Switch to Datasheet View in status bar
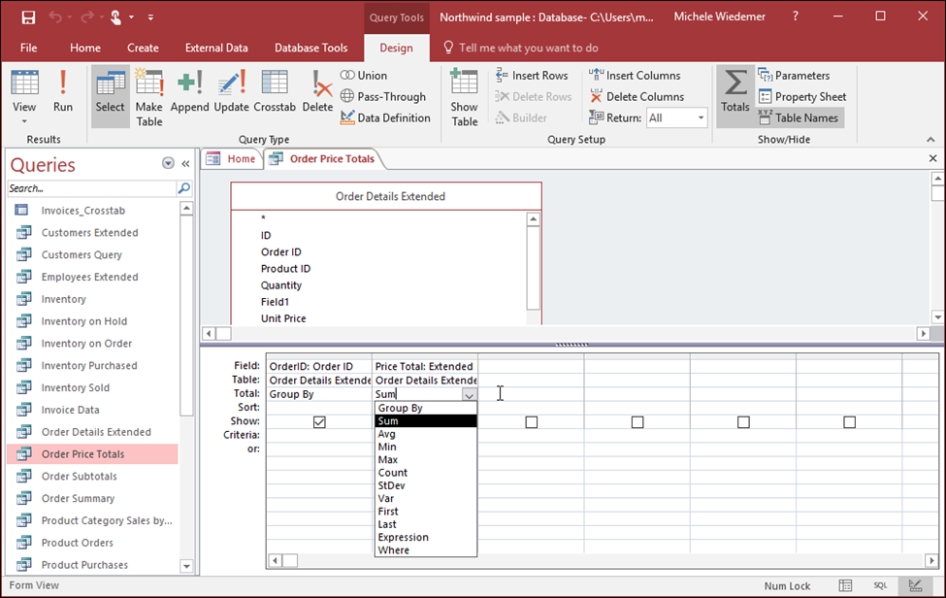Image resolution: width=946 pixels, height=598 pixels. [x=845, y=585]
